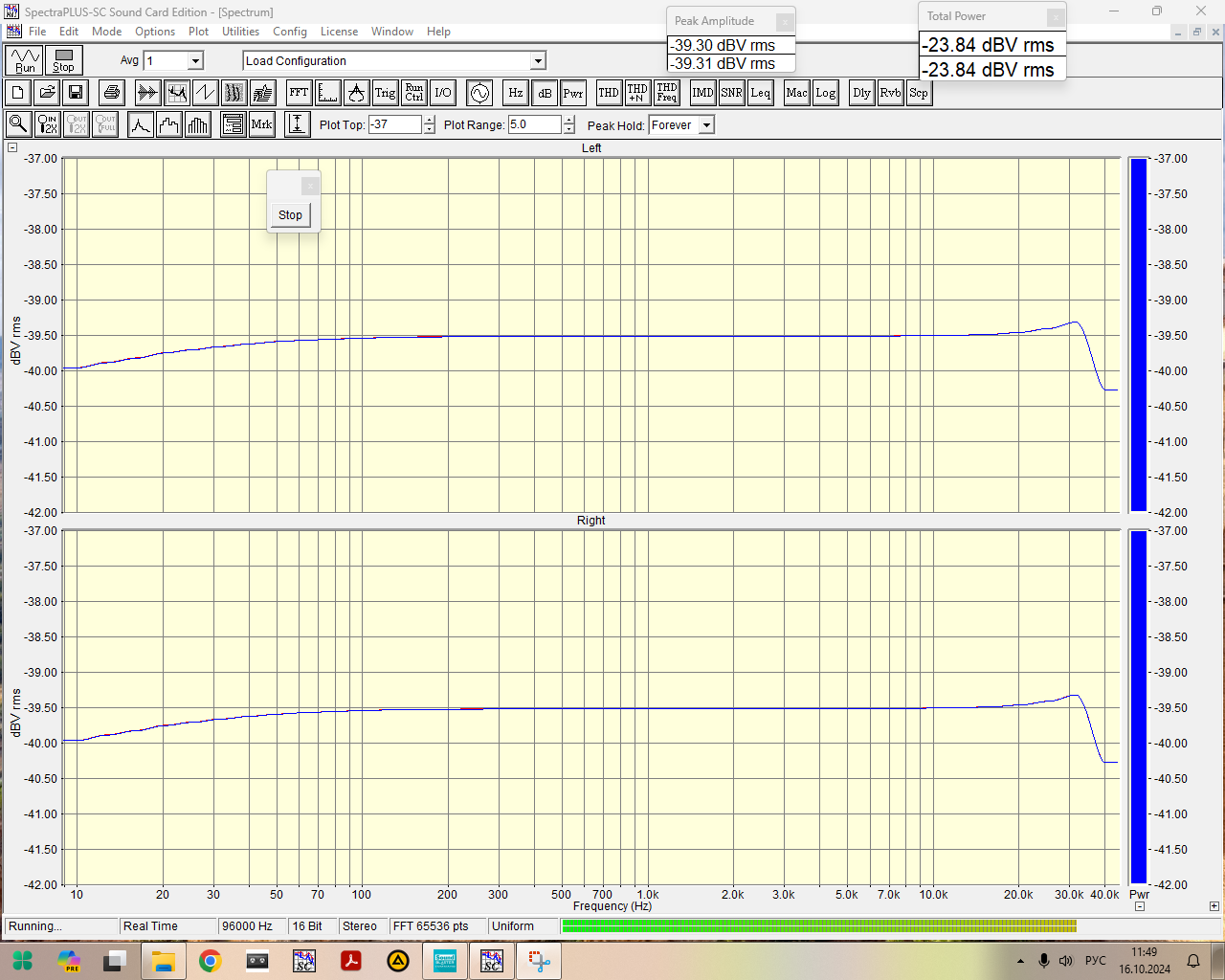Open the plot options list icon
Viewport: 1225px width, 980px height.
click(233, 124)
